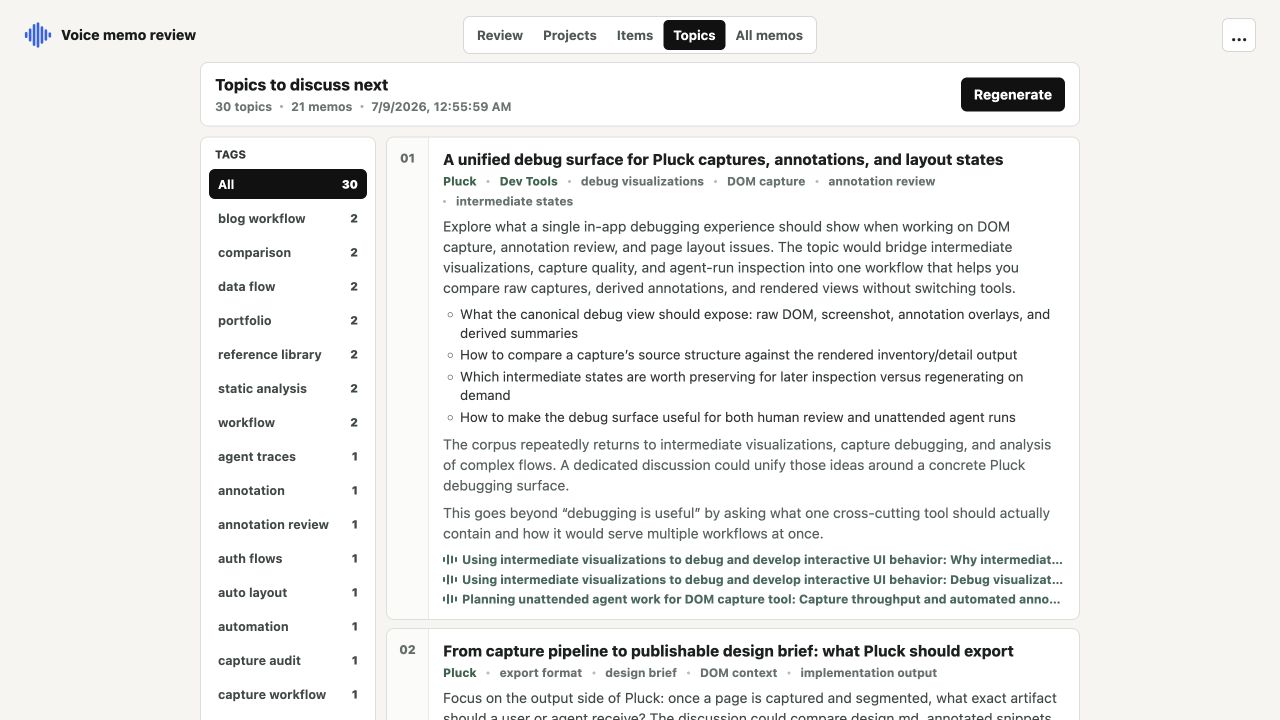Viewport: 1280px width, 720px height.
Task: Select the capture audit tag
Action: point(288,660)
